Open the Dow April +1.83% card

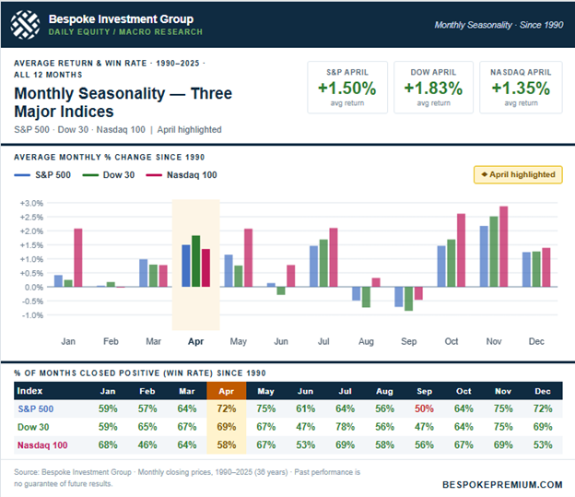tap(433, 87)
